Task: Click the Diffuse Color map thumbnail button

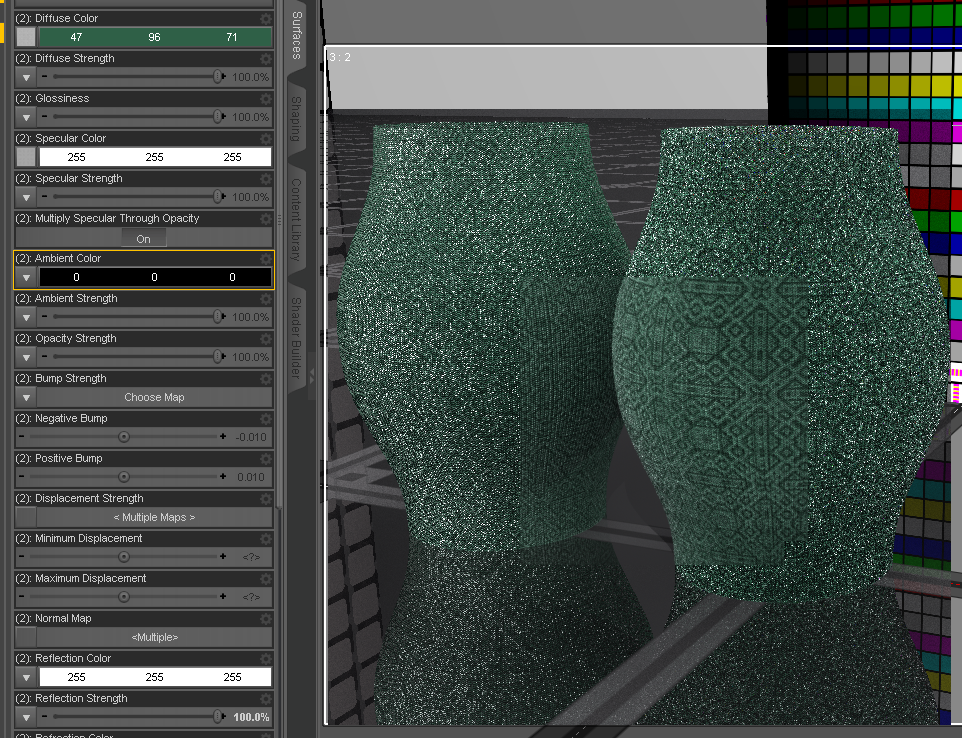Action: [26, 37]
